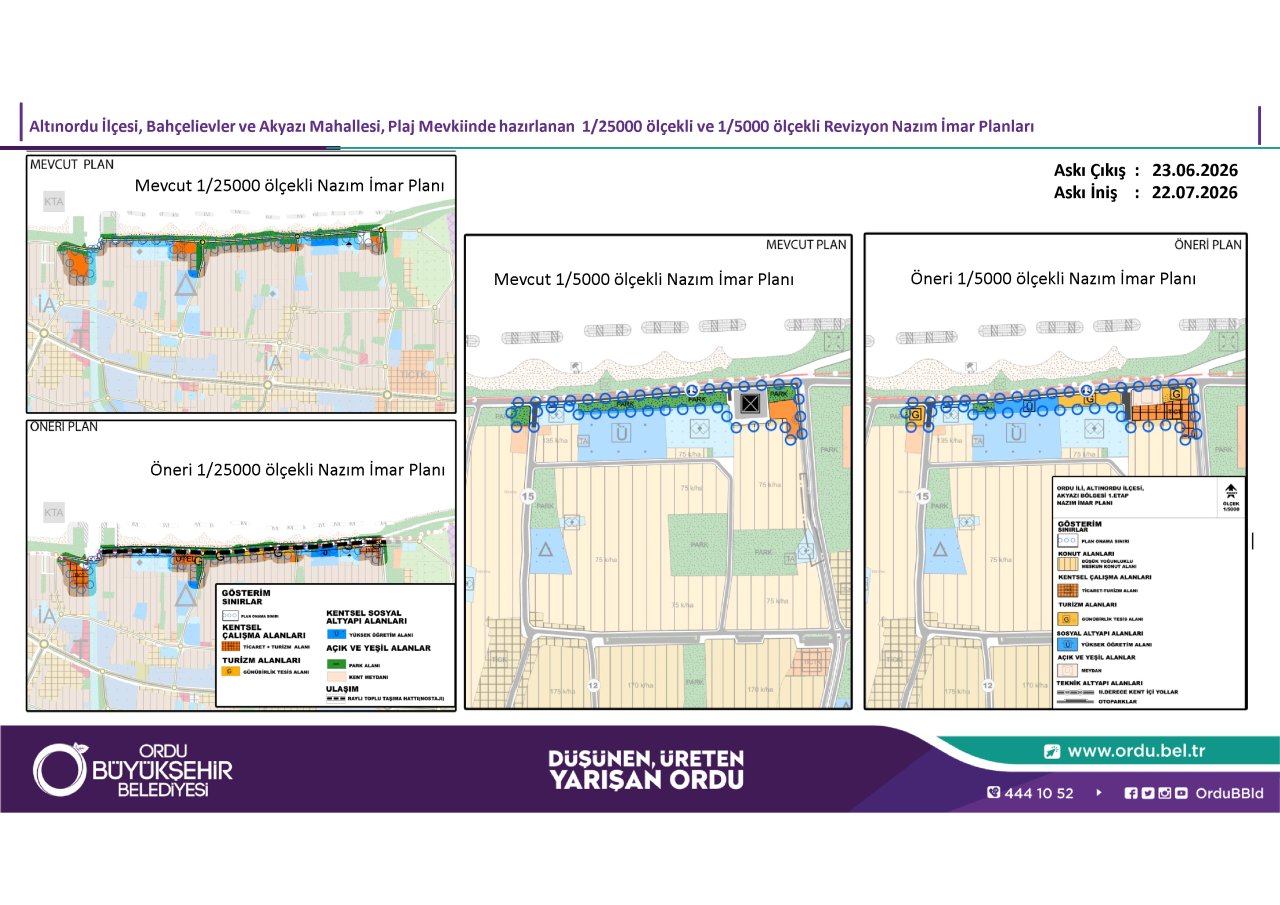Click the crossed black square on the Mevcut 1/5000 map

pyautogui.click(x=750, y=403)
